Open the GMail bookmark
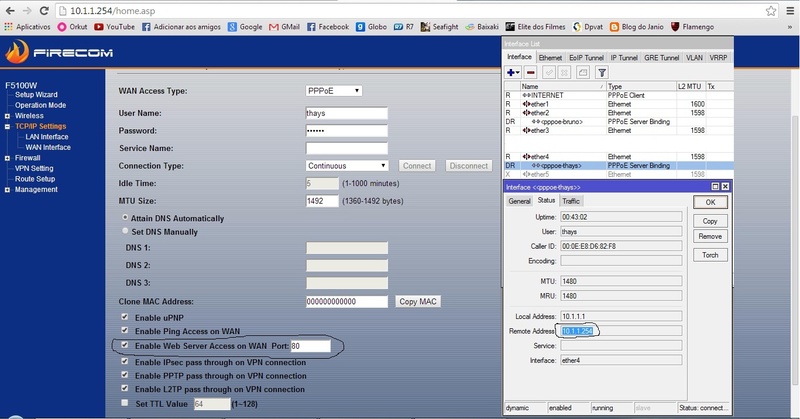This screenshot has height=419, width=800. coord(284,27)
